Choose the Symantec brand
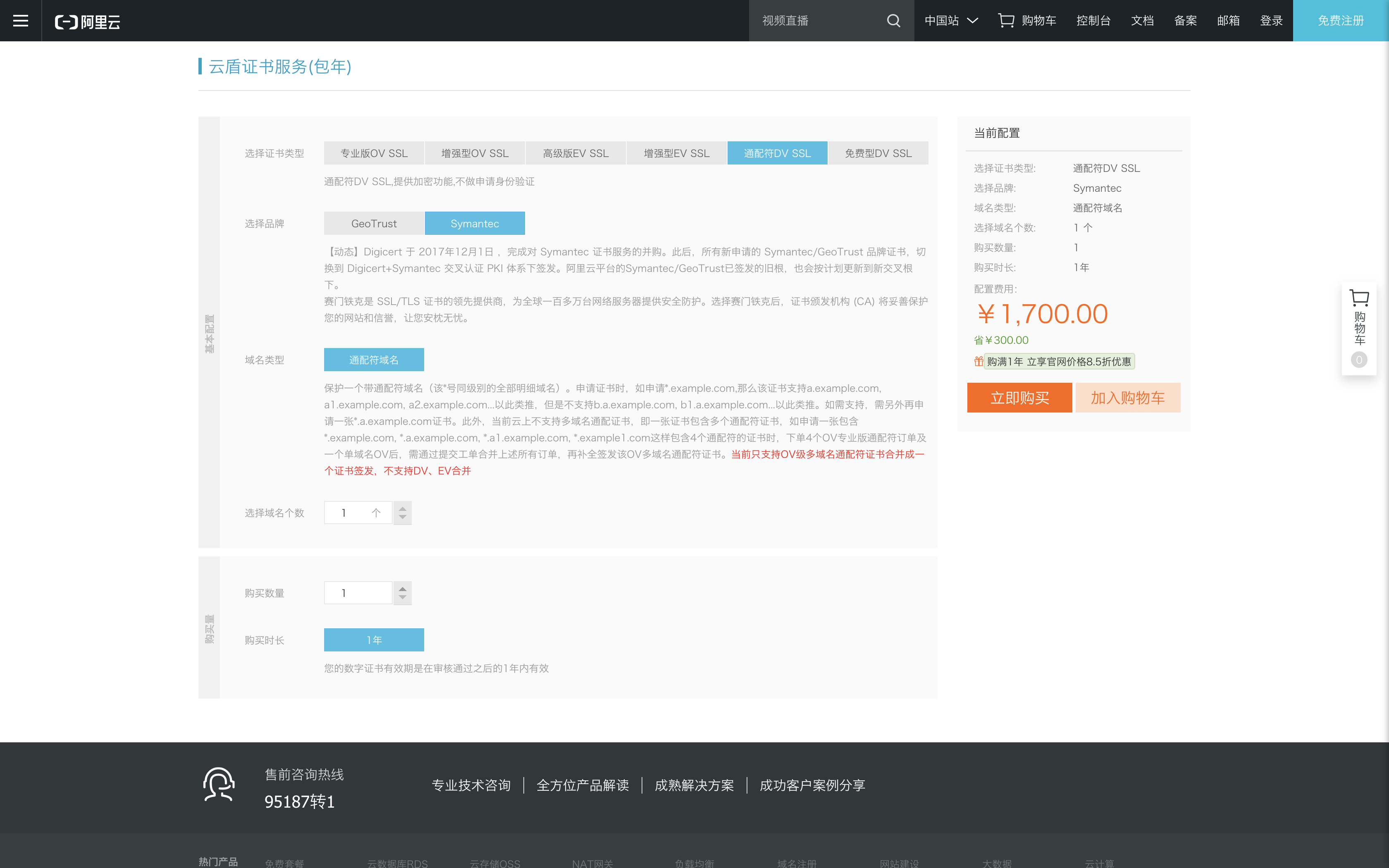Image resolution: width=1389 pixels, height=868 pixels. click(x=475, y=223)
